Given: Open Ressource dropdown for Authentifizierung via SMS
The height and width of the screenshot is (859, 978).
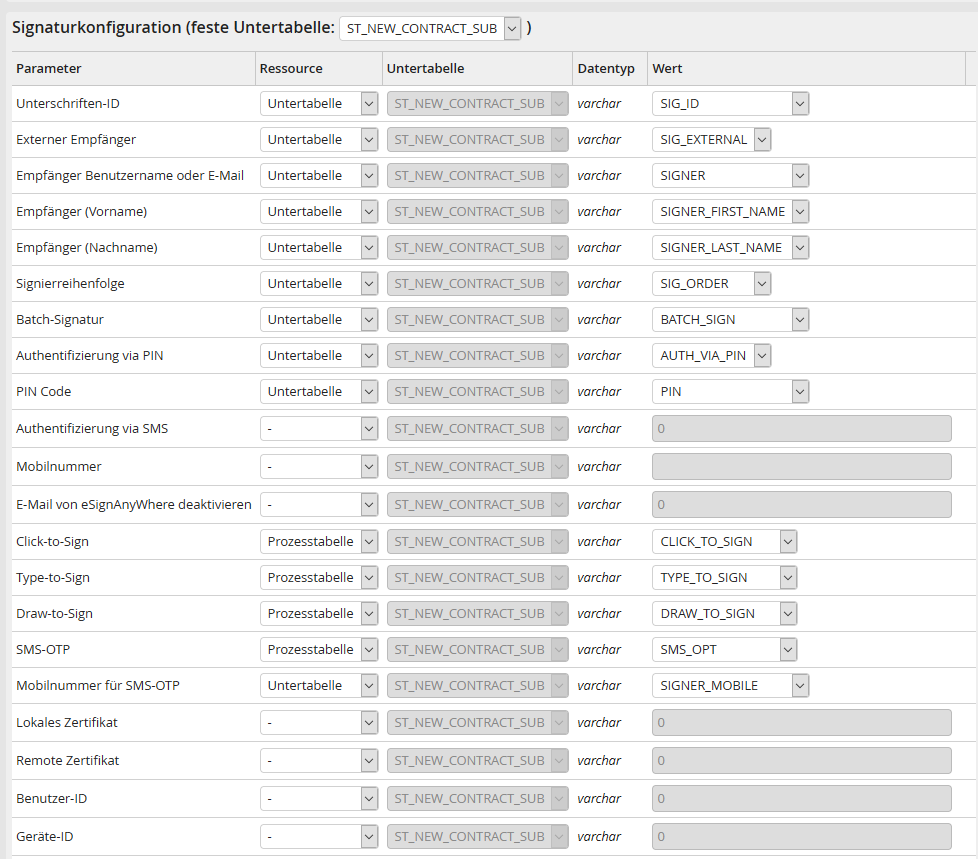Looking at the screenshot, I should (x=318, y=428).
